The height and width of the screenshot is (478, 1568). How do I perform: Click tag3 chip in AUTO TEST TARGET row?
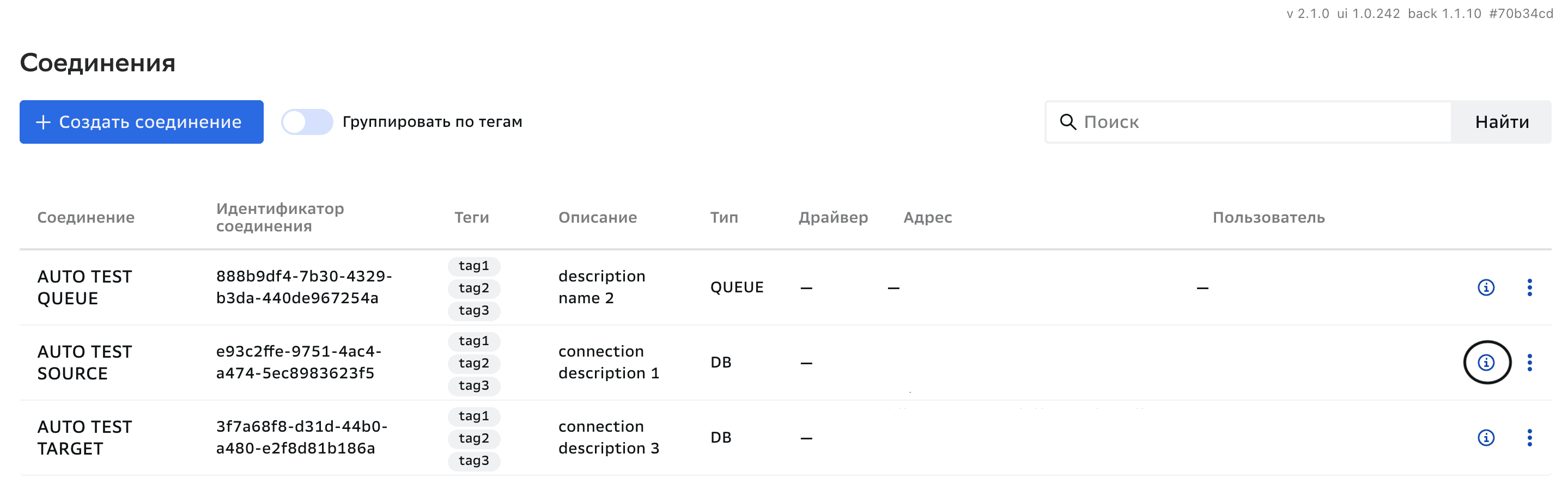pos(473,461)
